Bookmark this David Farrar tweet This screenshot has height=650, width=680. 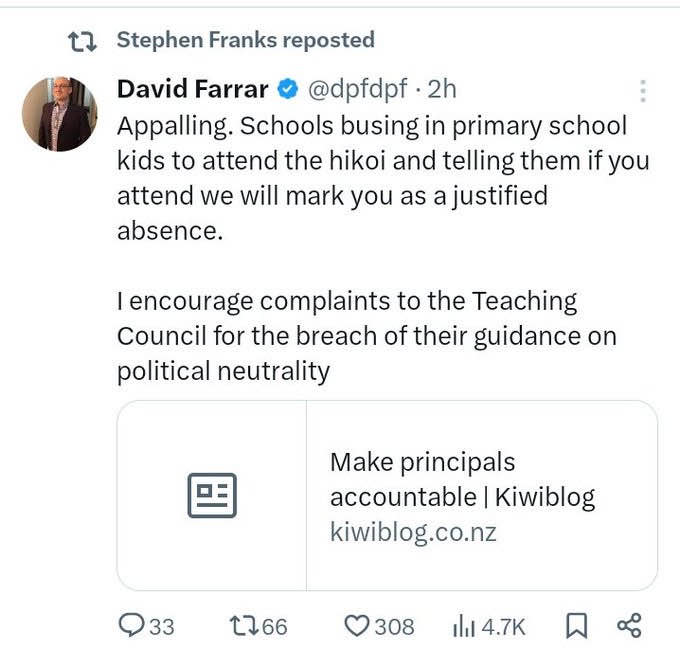[x=577, y=626]
